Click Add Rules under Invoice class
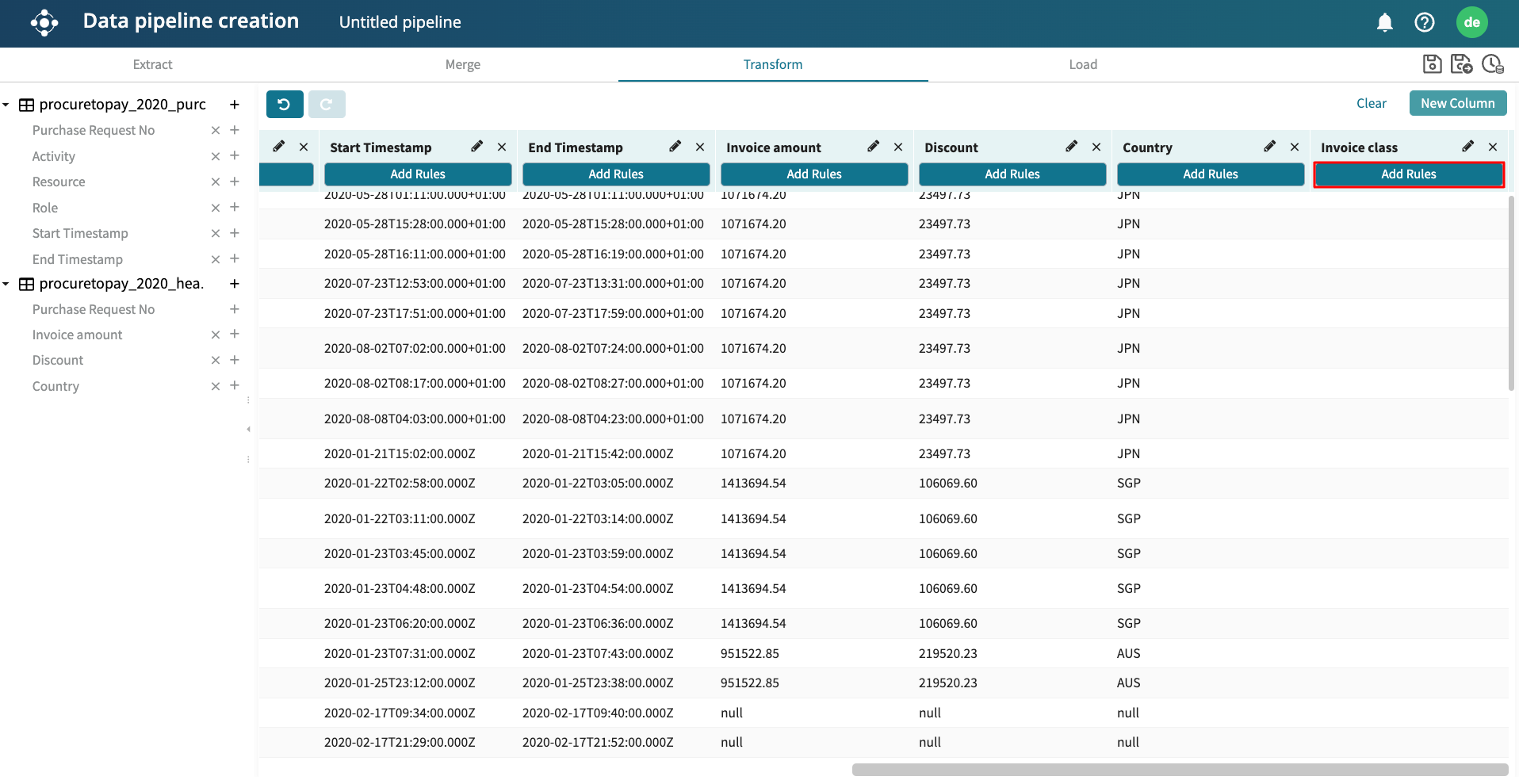 (1408, 174)
